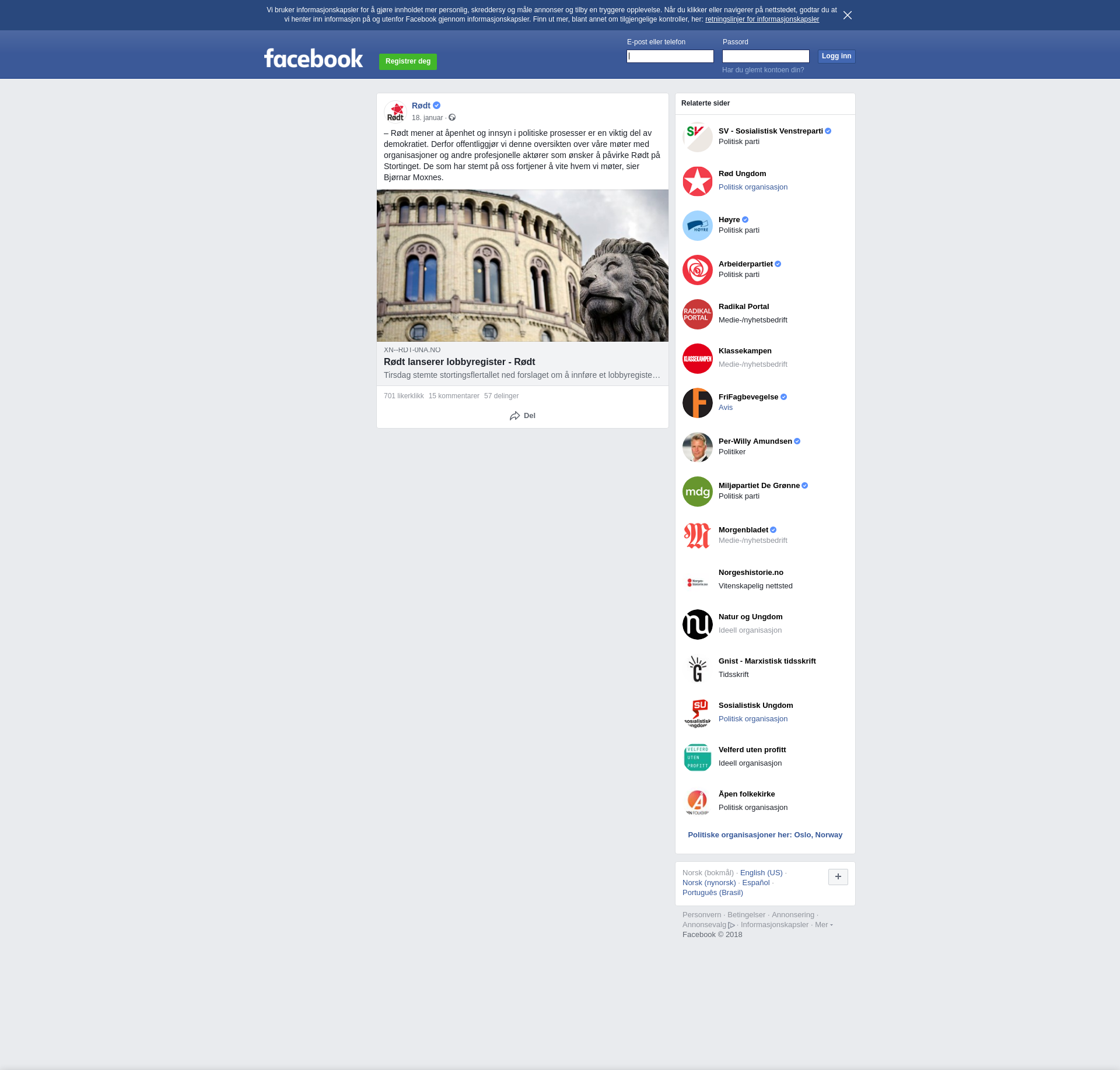This screenshot has width=1120, height=1070.
Task: Open the Åpen folkekirke name link
Action: coord(747,794)
